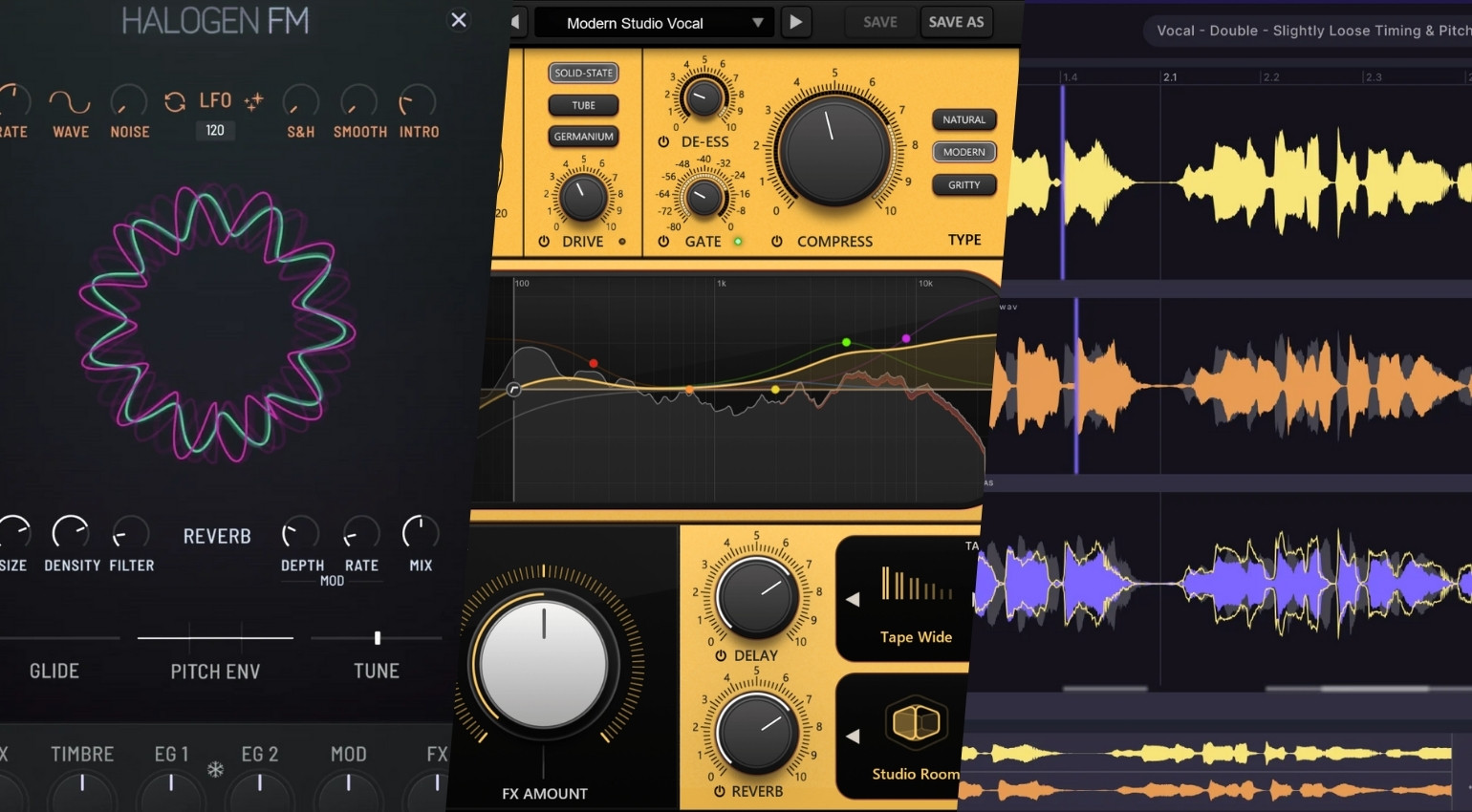This screenshot has height=812, width=1472.
Task: Toggle the COMPRESS power button
Action: [x=777, y=242]
